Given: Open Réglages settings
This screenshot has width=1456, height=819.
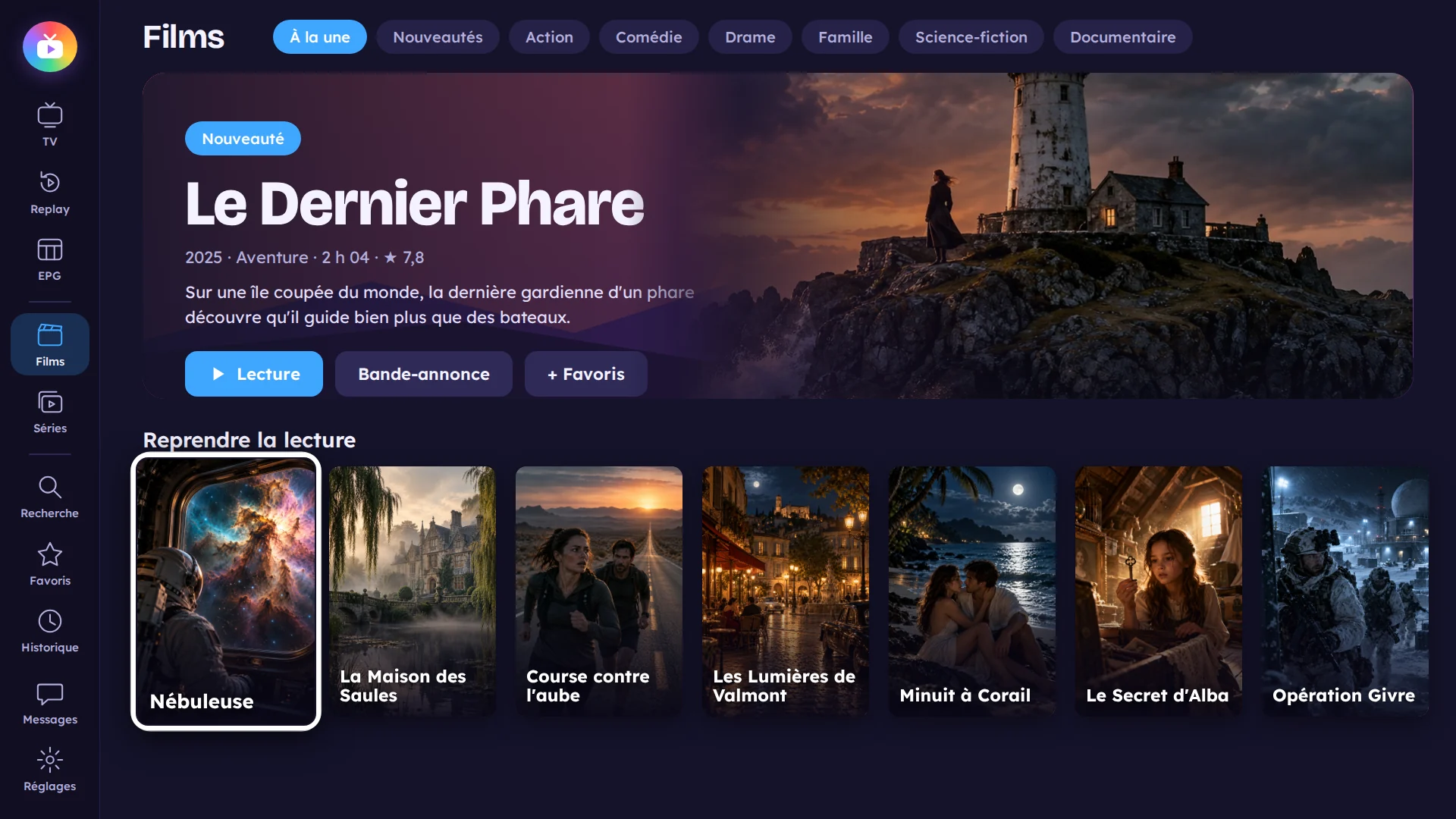Looking at the screenshot, I should click(50, 770).
